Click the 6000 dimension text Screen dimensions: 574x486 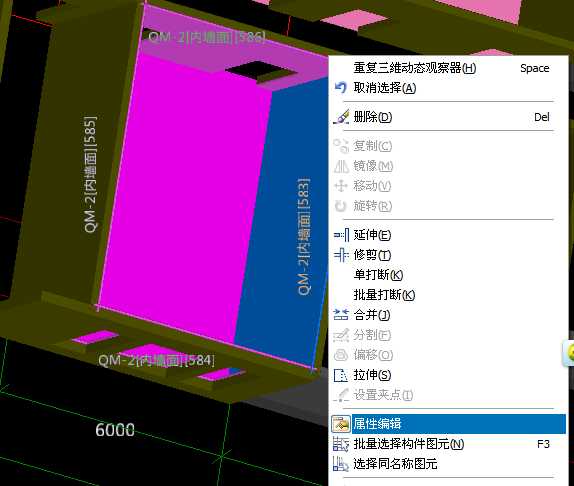point(115,430)
